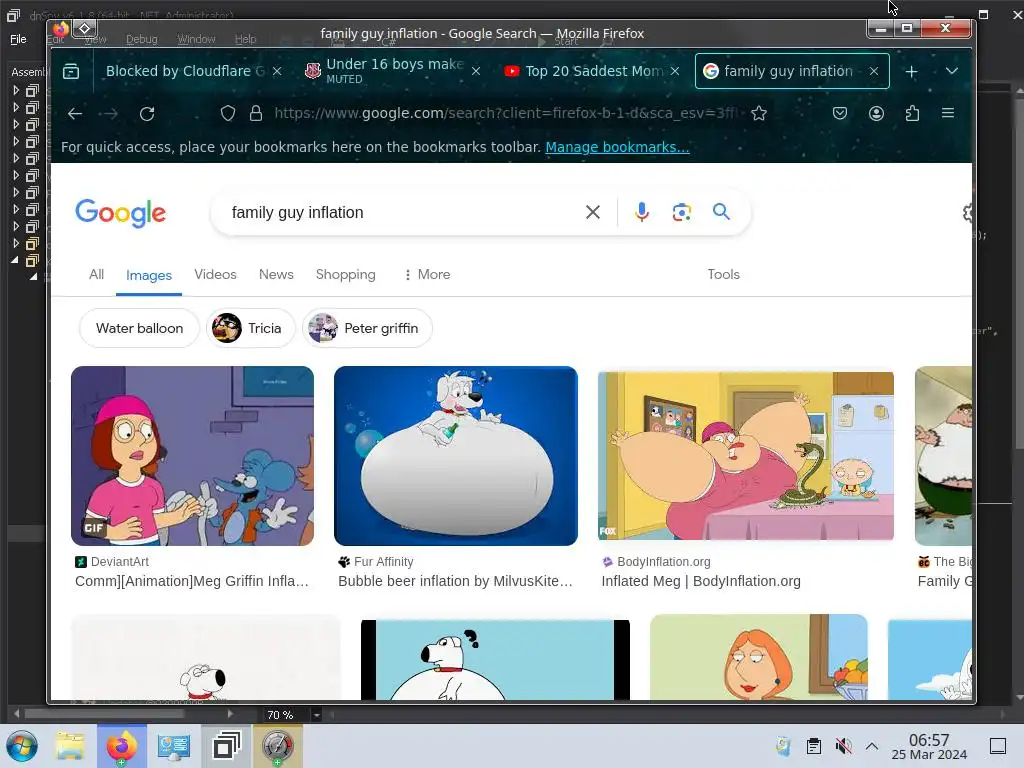1024x768 pixels.
Task: Go back with the Firefox back arrow
Action: (74, 114)
